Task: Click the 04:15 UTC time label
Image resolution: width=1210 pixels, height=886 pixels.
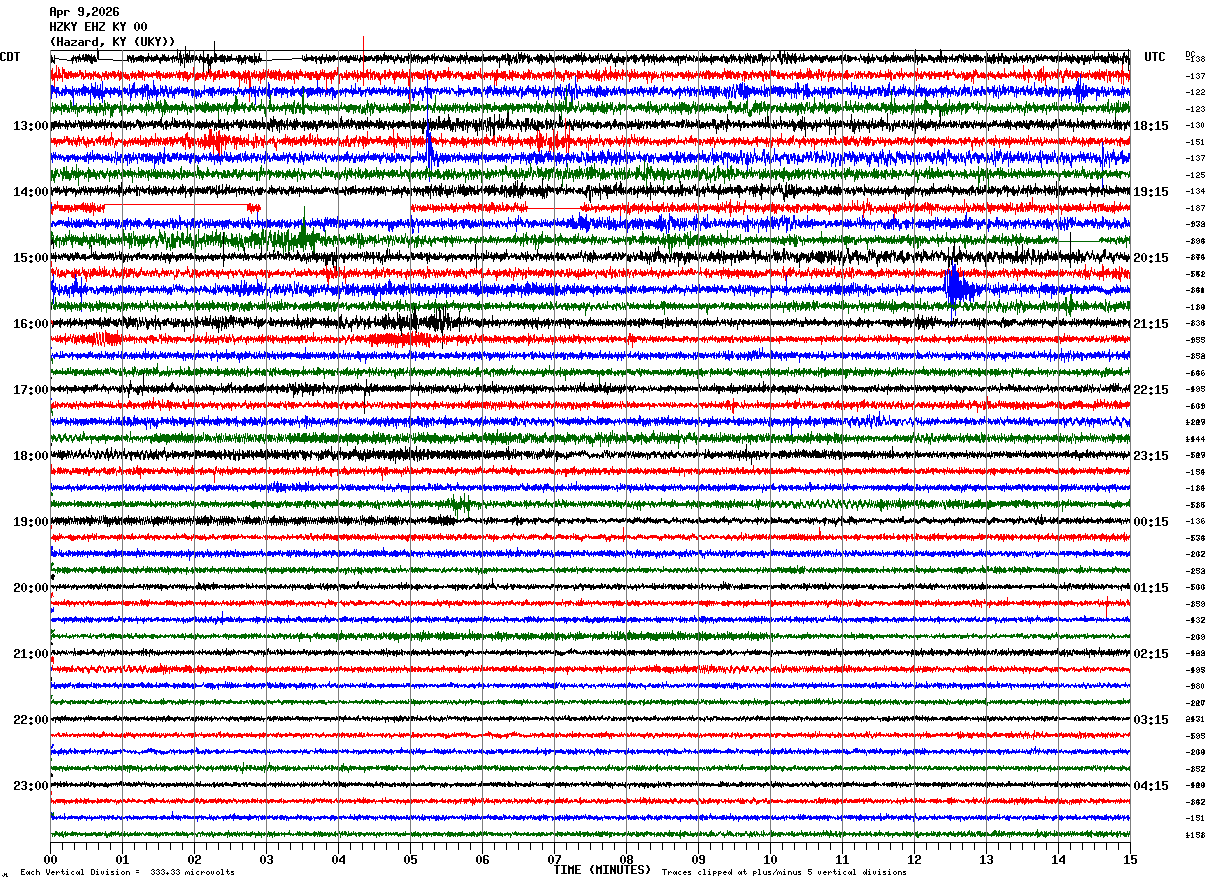Action: click(x=1151, y=786)
